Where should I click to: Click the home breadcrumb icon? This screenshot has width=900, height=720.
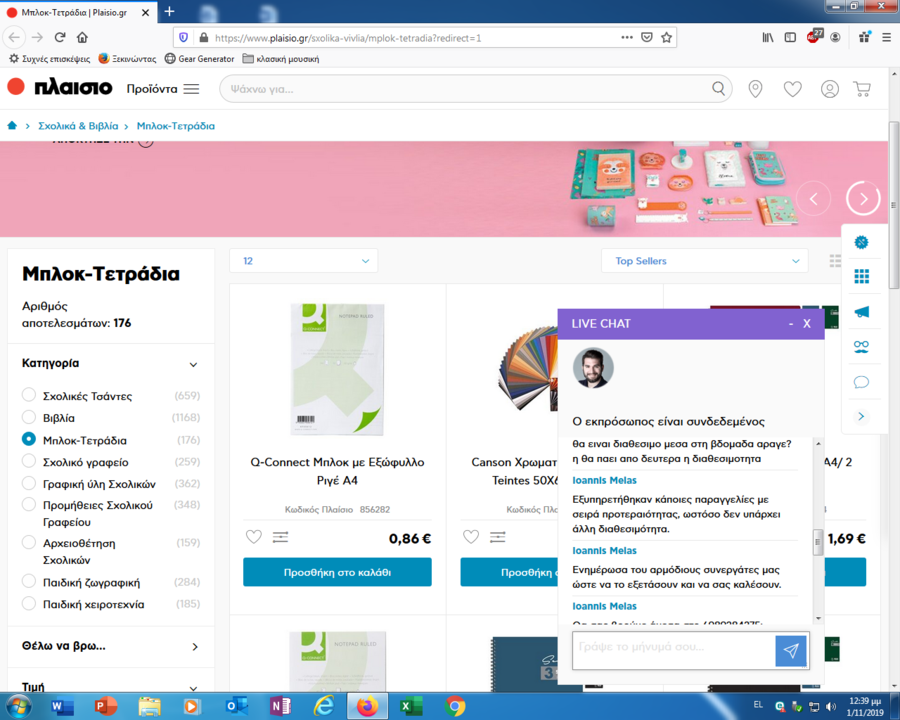(12, 126)
